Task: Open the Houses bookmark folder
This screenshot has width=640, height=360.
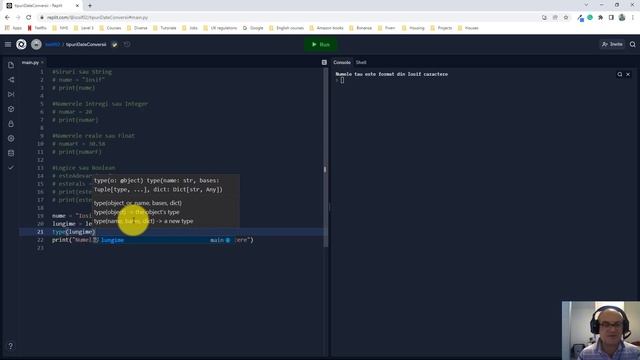Action: [x=468, y=28]
